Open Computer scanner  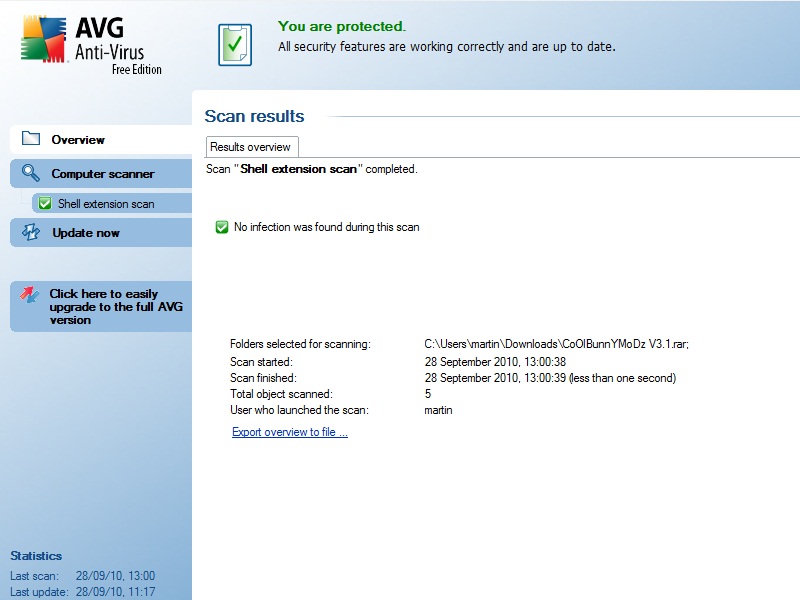pyautogui.click(x=101, y=173)
